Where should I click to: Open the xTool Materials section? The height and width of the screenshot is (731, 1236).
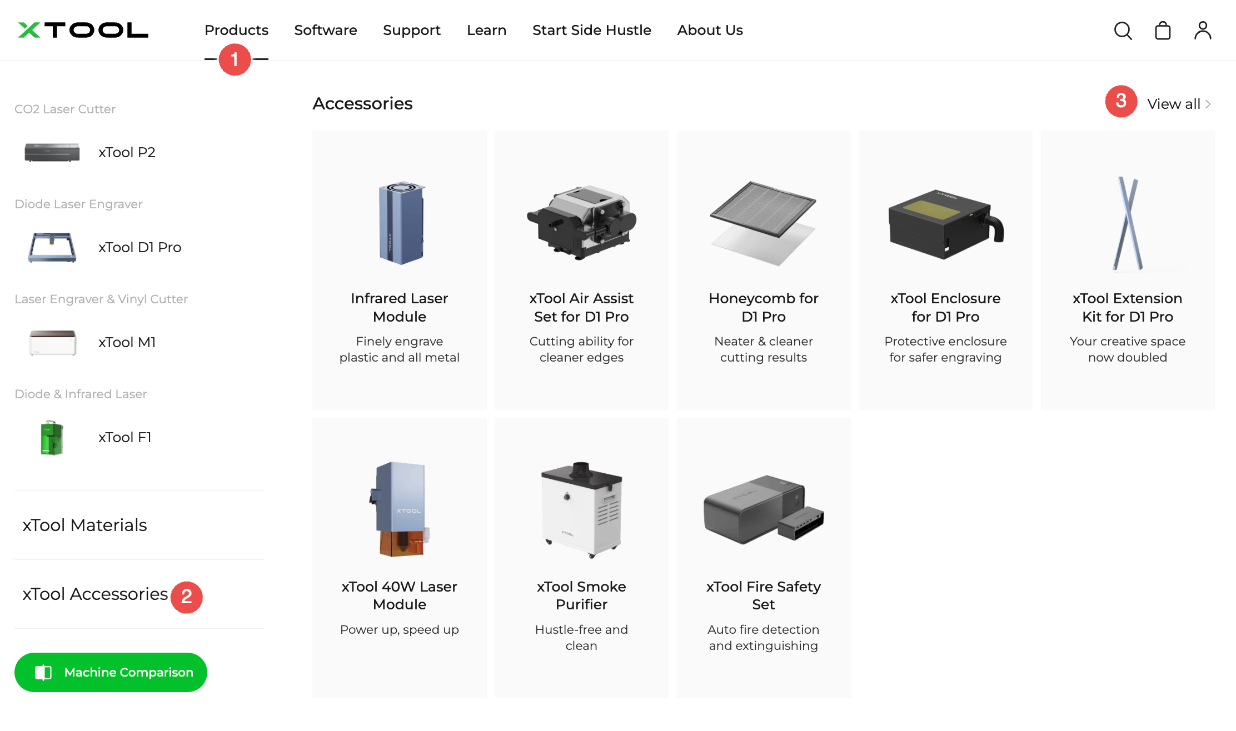84,524
